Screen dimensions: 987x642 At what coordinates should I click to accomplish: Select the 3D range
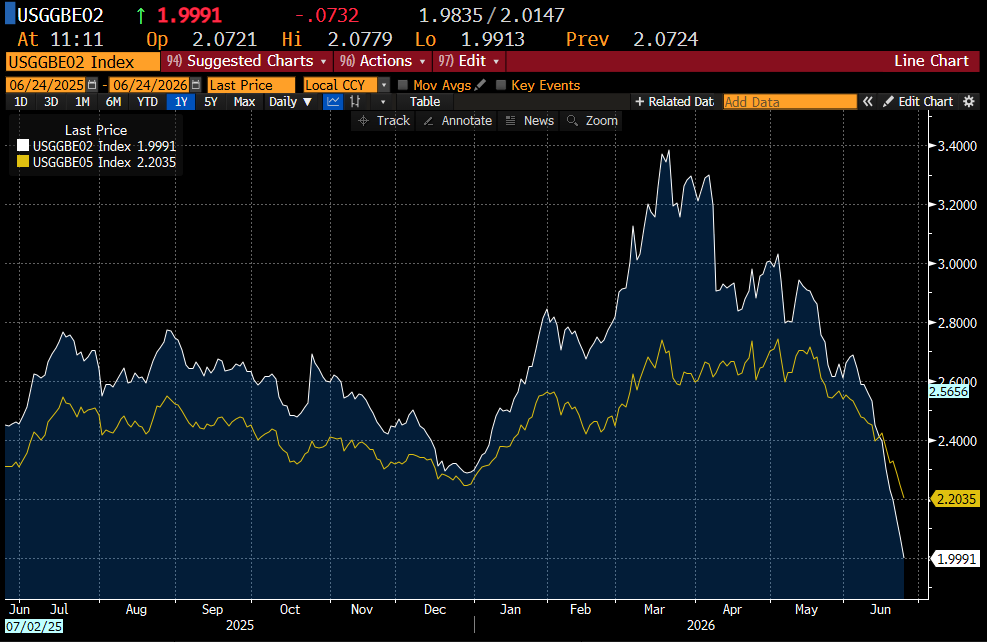(51, 101)
